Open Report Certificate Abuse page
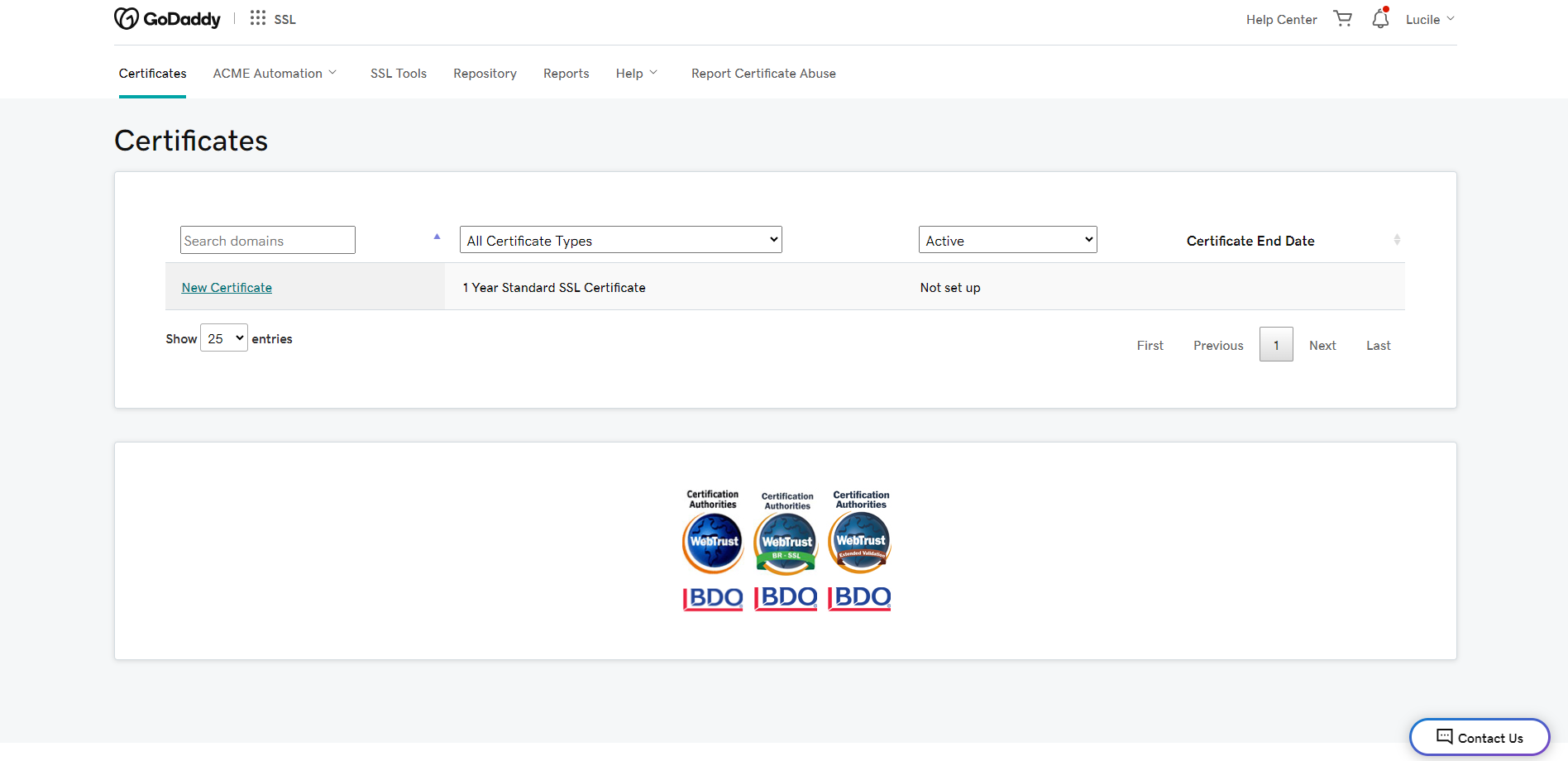1568x761 pixels. 763,73
